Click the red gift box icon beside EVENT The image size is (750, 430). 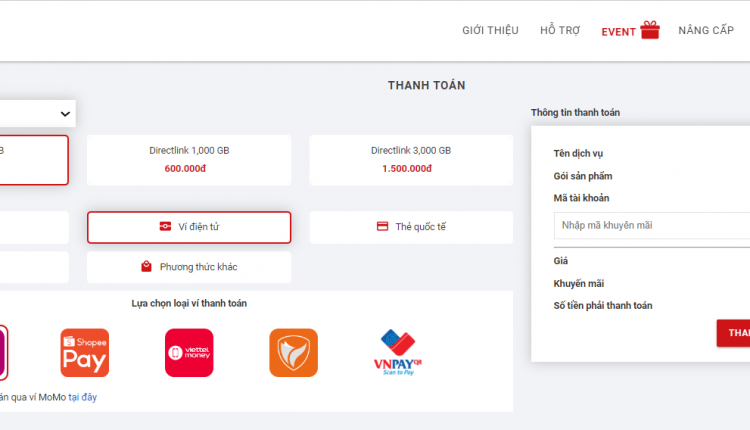[650, 30]
